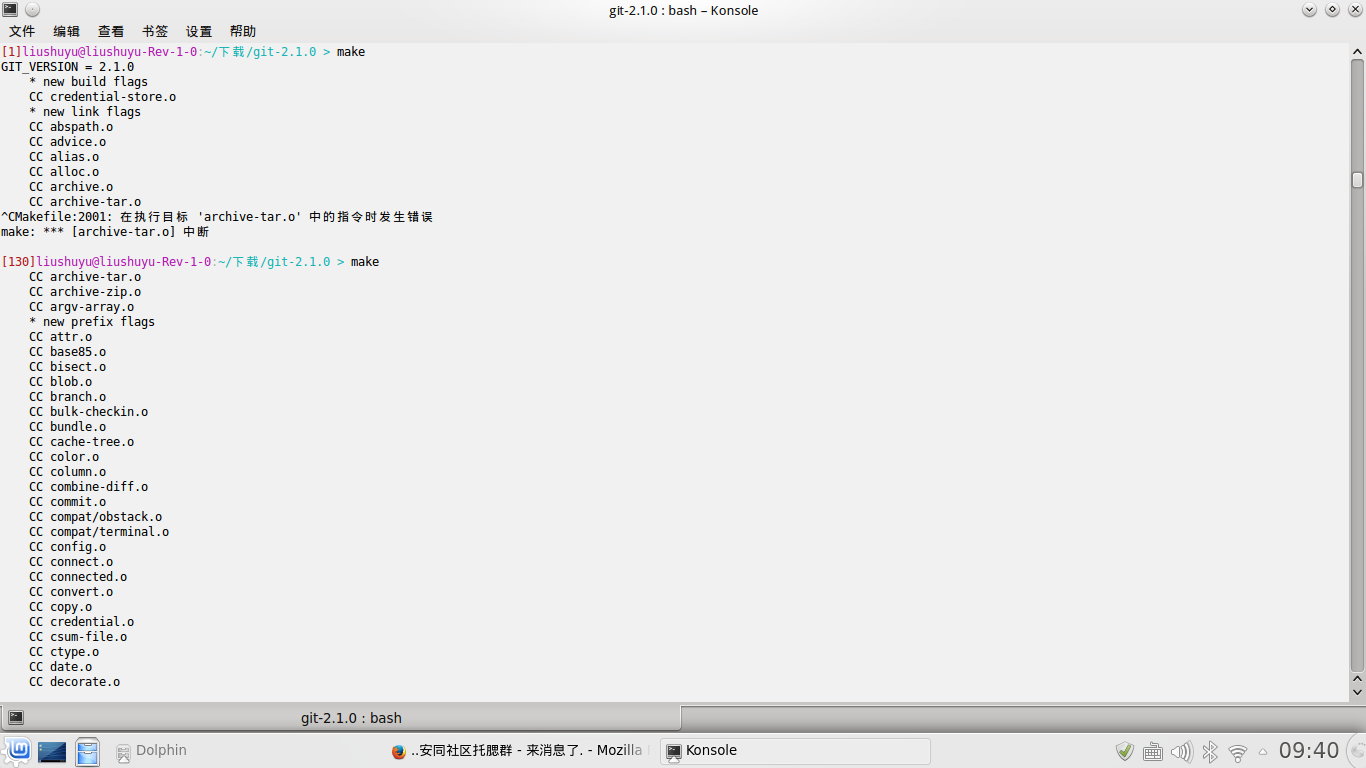
Task: Click the 09:40 clock
Action: (x=1308, y=751)
